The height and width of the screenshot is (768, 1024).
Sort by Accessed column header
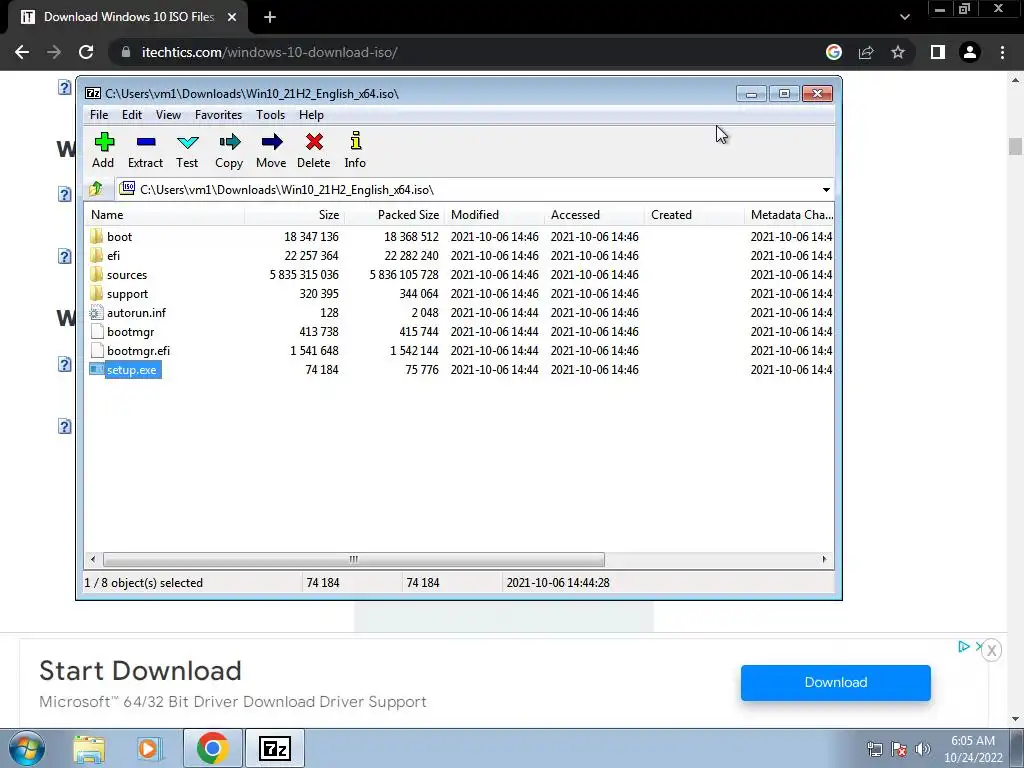pyautogui.click(x=594, y=215)
